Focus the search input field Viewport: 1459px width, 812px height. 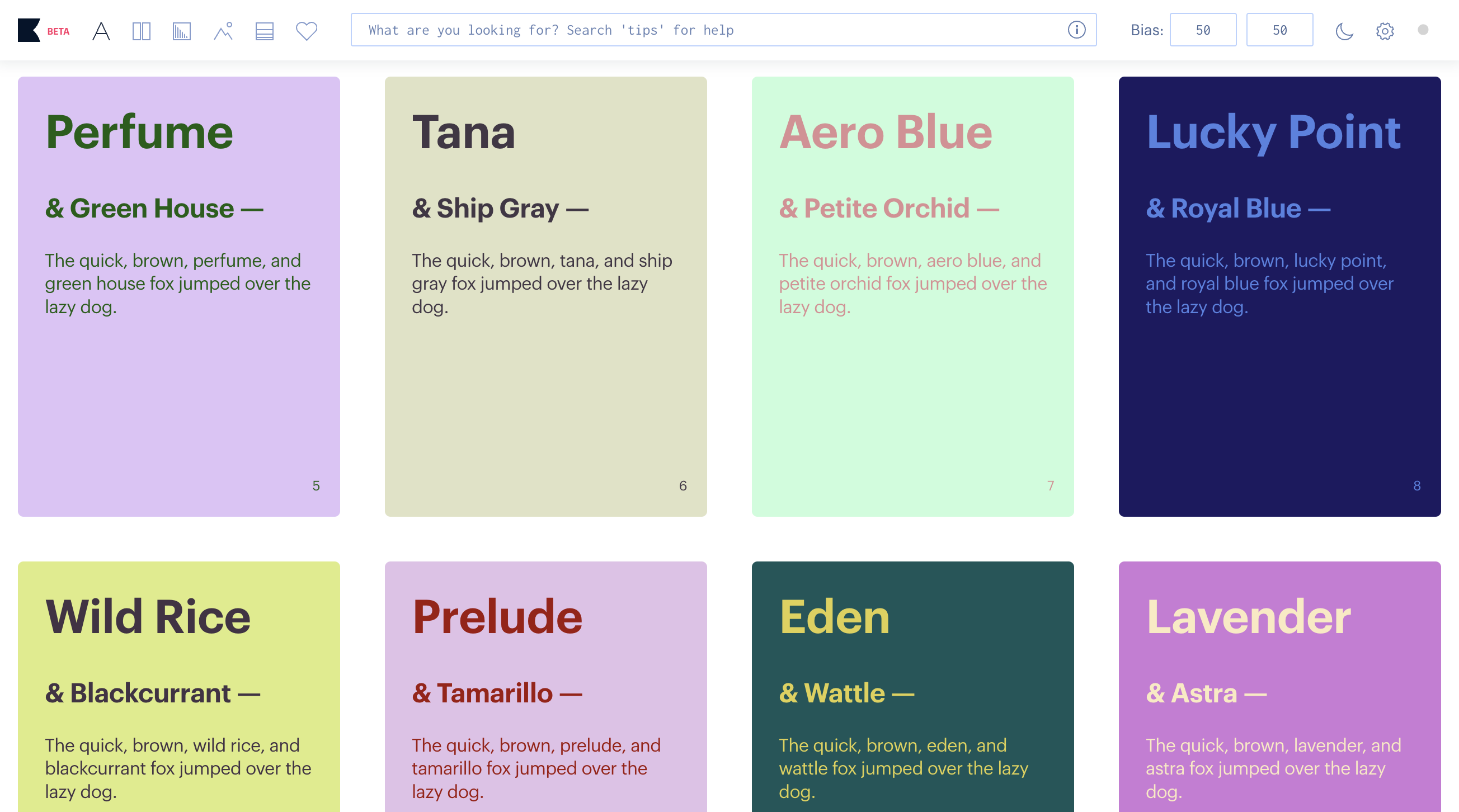[708, 30]
